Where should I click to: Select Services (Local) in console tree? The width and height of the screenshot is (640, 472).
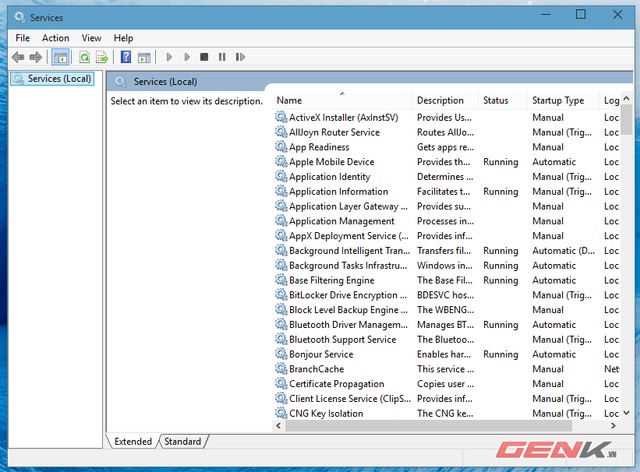pos(52,78)
